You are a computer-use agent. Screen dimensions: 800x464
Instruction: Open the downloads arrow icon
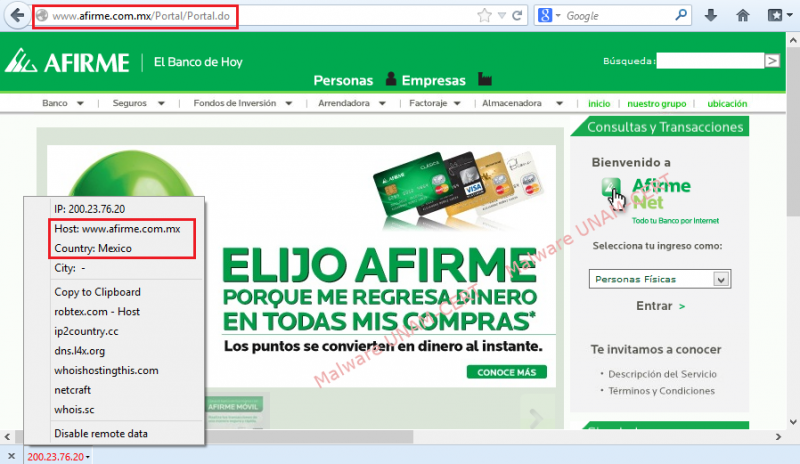[x=711, y=16]
